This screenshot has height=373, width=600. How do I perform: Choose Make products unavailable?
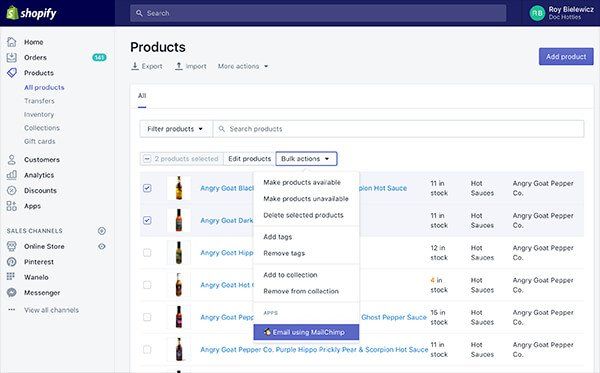(x=306, y=199)
